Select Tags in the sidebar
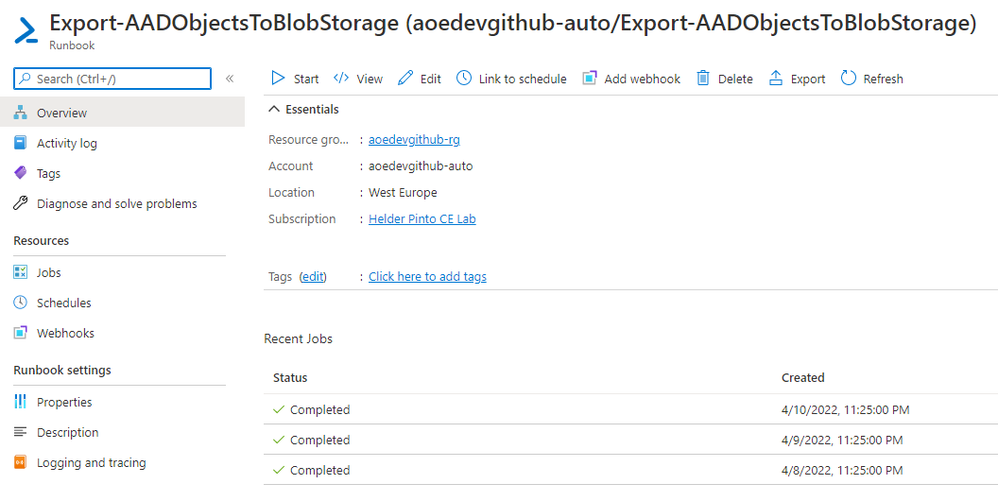This screenshot has width=998, height=486. click(48, 173)
